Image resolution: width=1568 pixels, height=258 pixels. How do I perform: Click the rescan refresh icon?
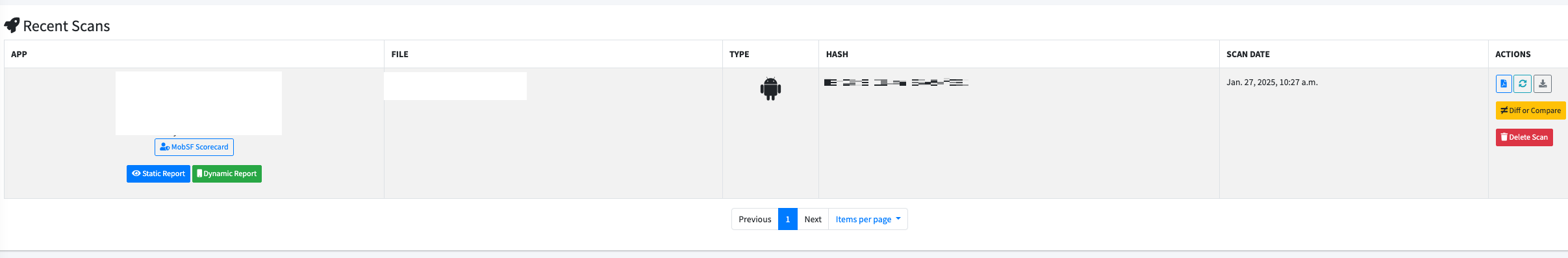tap(1523, 84)
